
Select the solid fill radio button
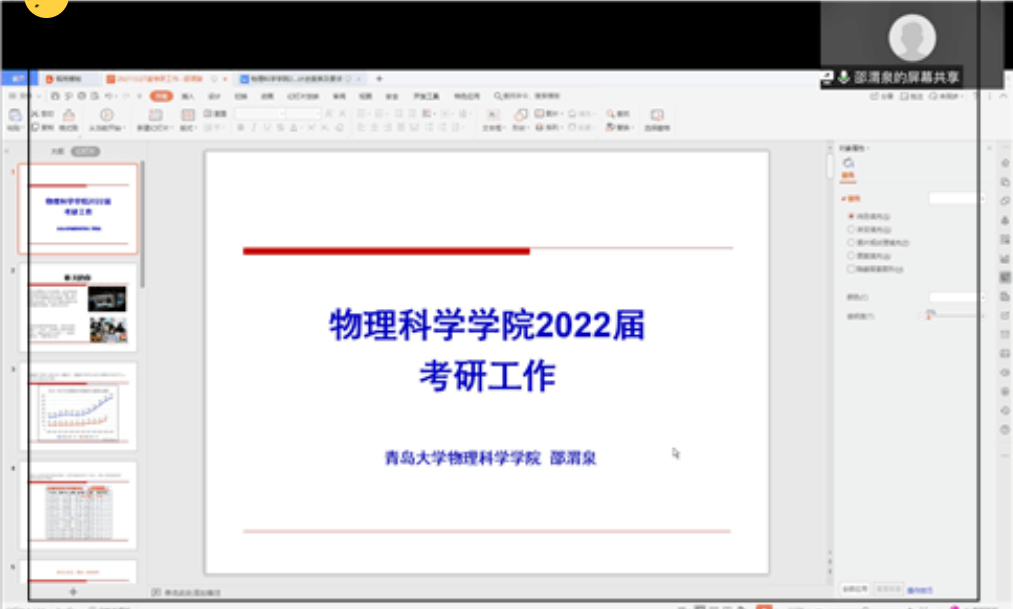pyautogui.click(x=851, y=215)
